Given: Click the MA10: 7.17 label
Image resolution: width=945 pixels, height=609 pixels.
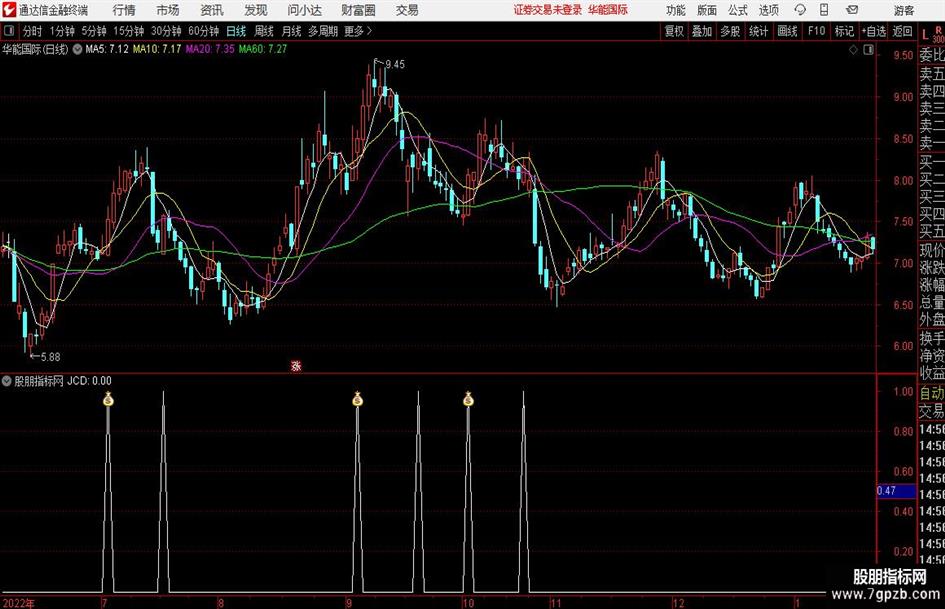Looking at the screenshot, I should pos(157,49).
